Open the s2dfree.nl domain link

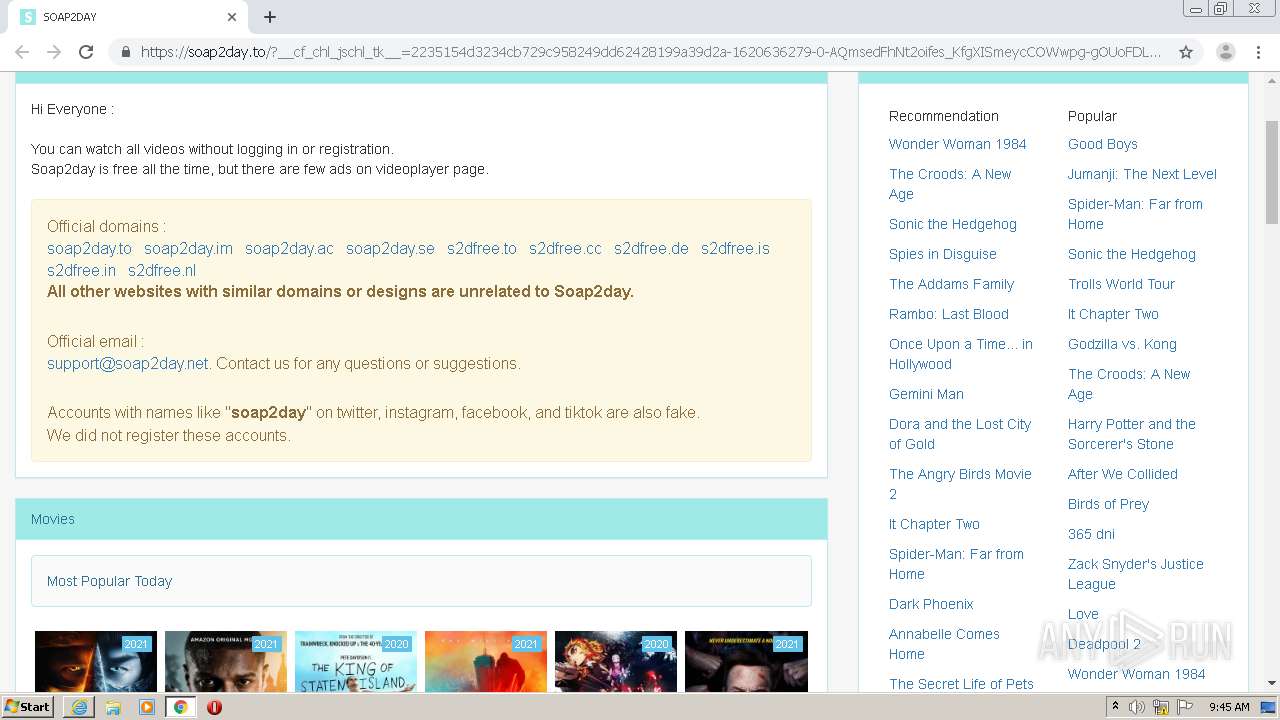(x=162, y=270)
